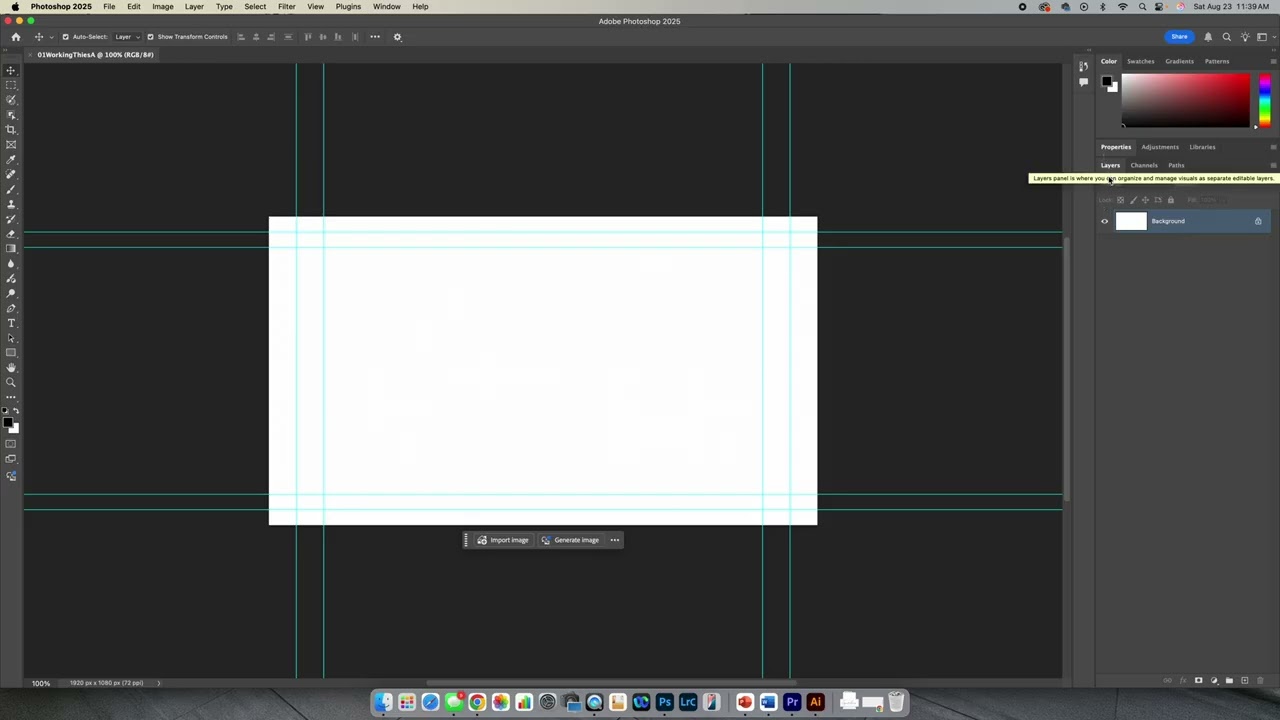
Task: Click Delete layer trash icon in Layers panel
Action: point(1260,681)
